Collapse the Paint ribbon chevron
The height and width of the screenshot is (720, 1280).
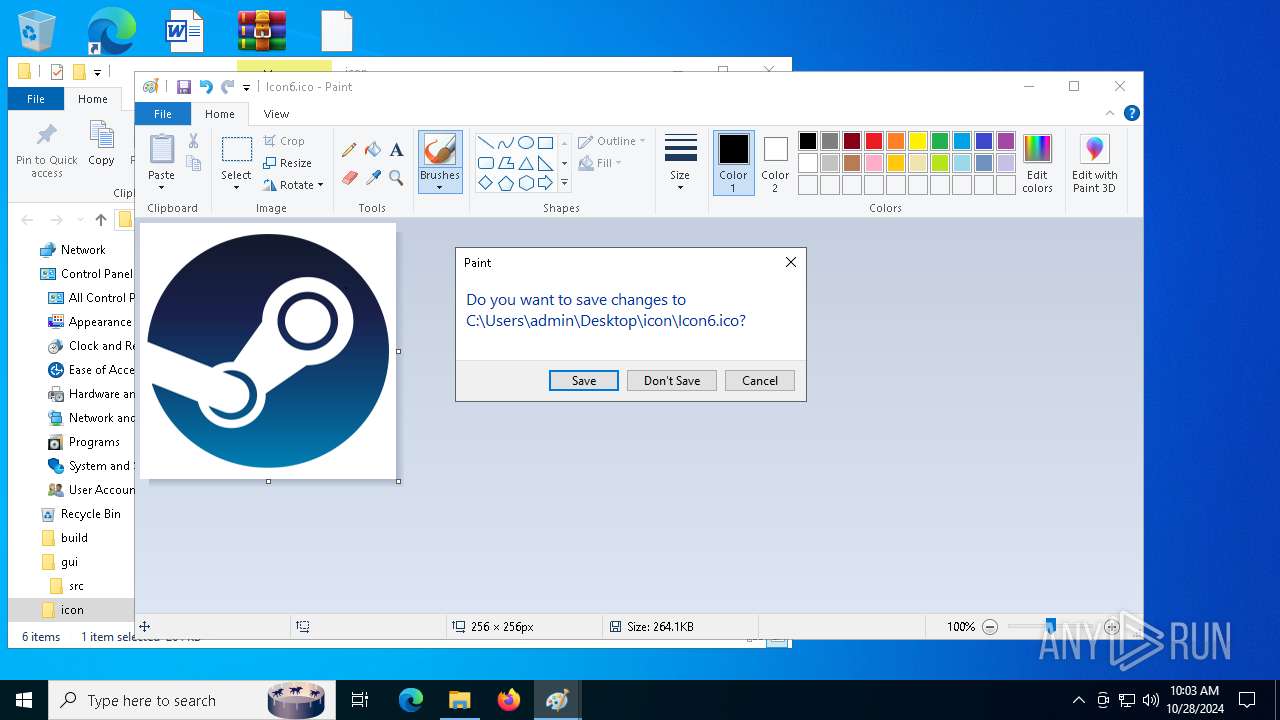[x=1109, y=113]
